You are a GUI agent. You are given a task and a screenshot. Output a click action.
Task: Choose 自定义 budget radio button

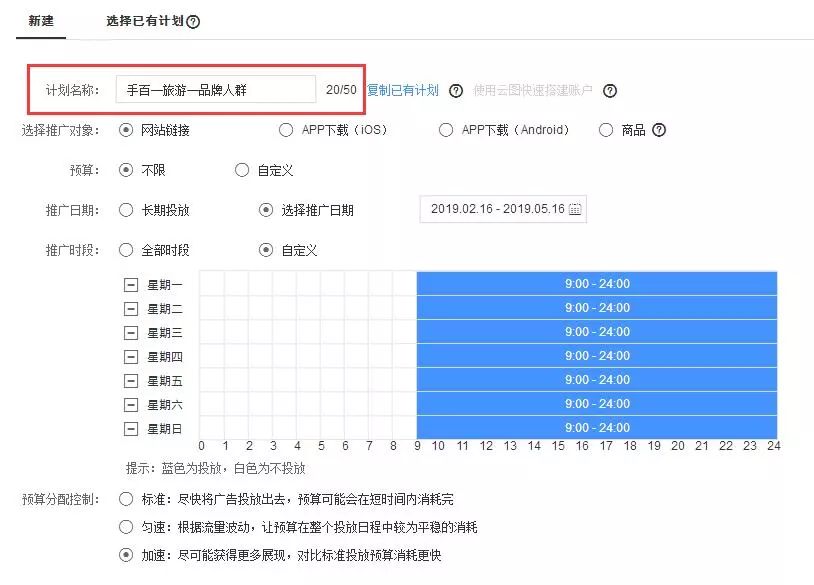[242, 170]
